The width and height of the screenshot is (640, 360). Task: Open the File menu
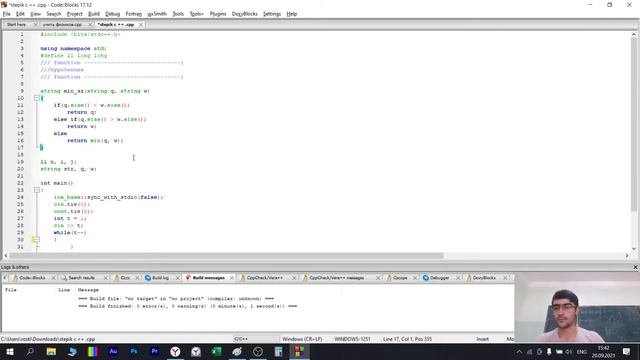(7, 14)
